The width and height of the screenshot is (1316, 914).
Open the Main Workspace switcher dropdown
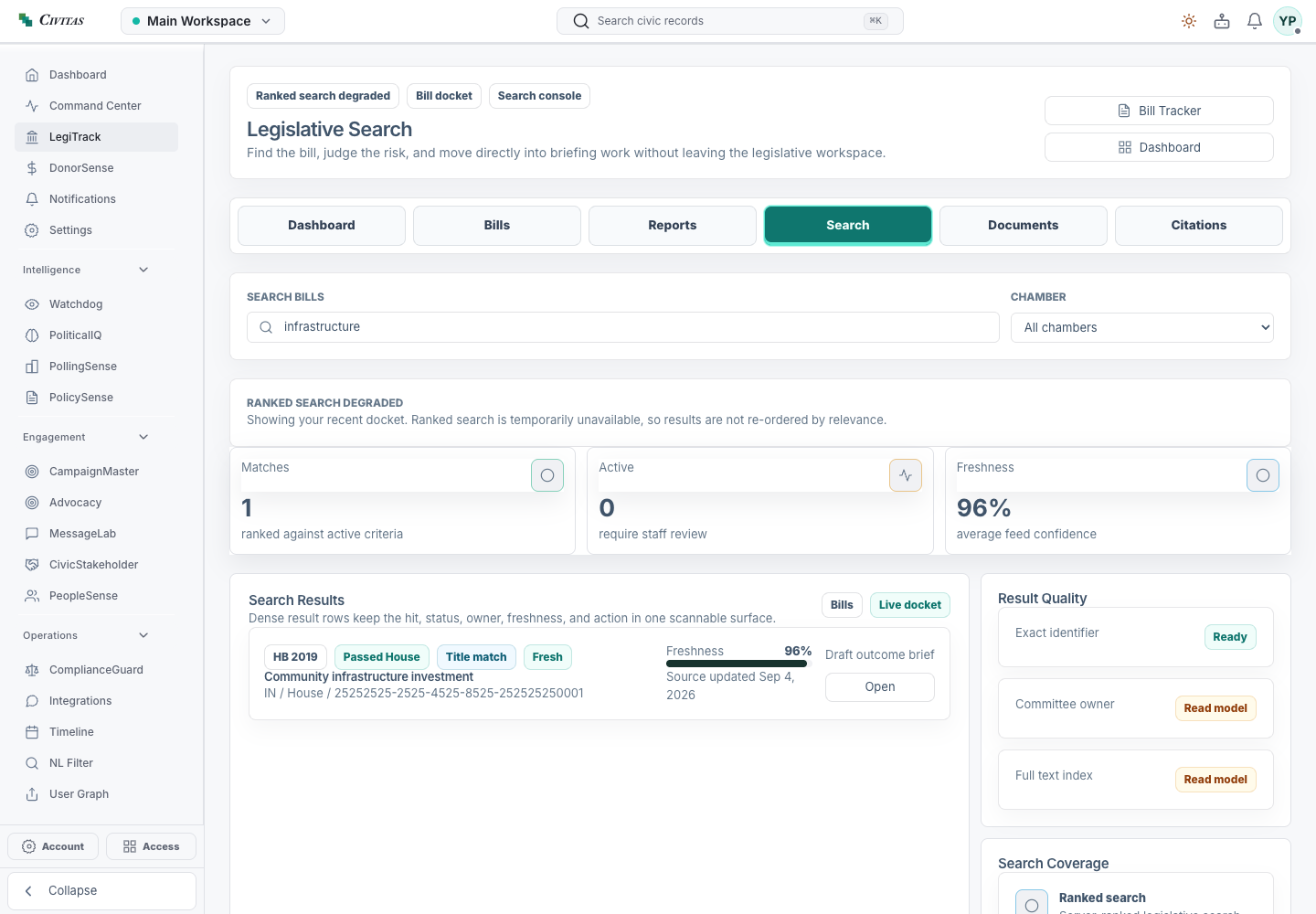pos(203,21)
